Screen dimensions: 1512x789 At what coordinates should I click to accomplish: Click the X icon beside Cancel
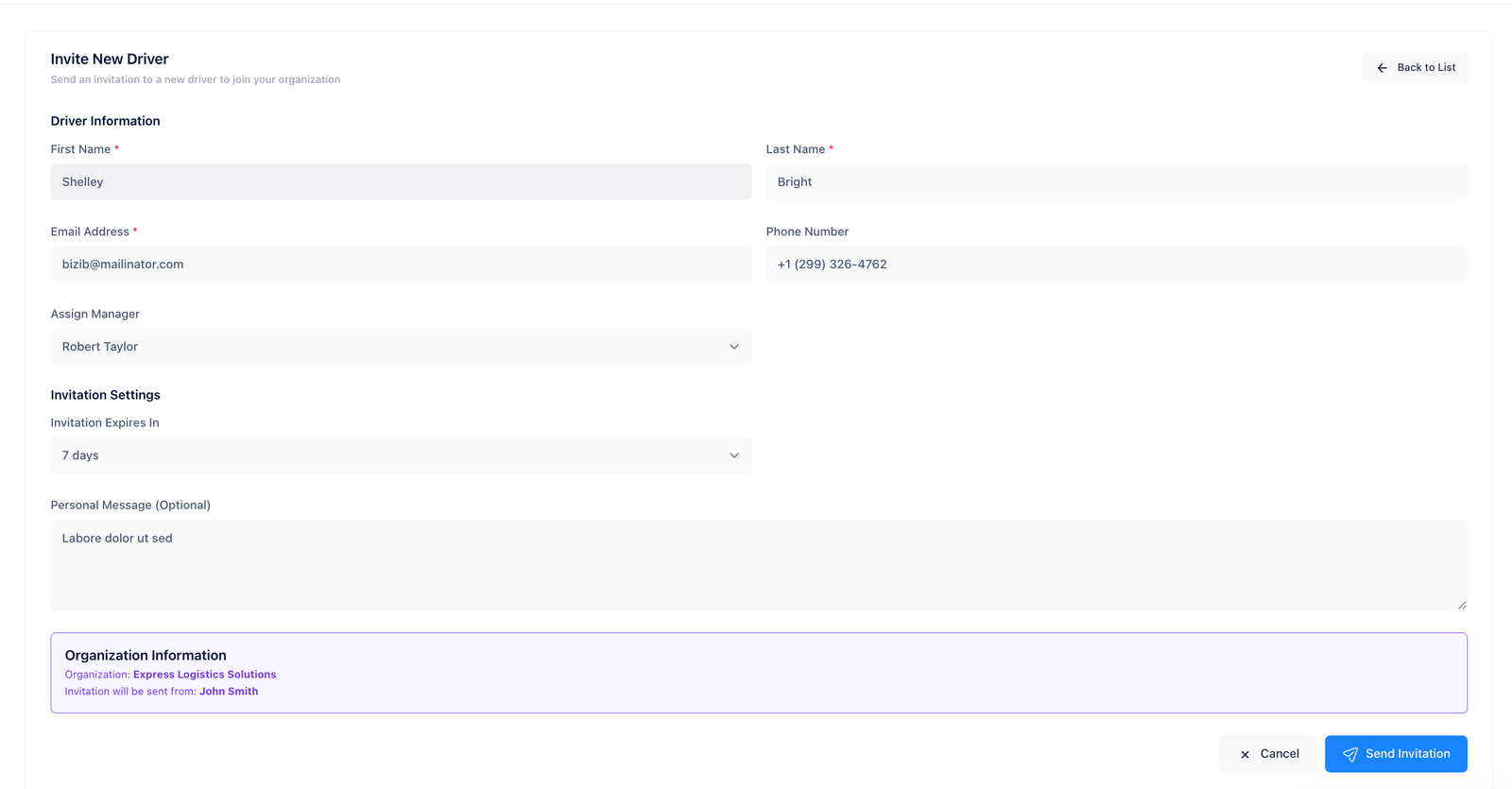(1245, 755)
